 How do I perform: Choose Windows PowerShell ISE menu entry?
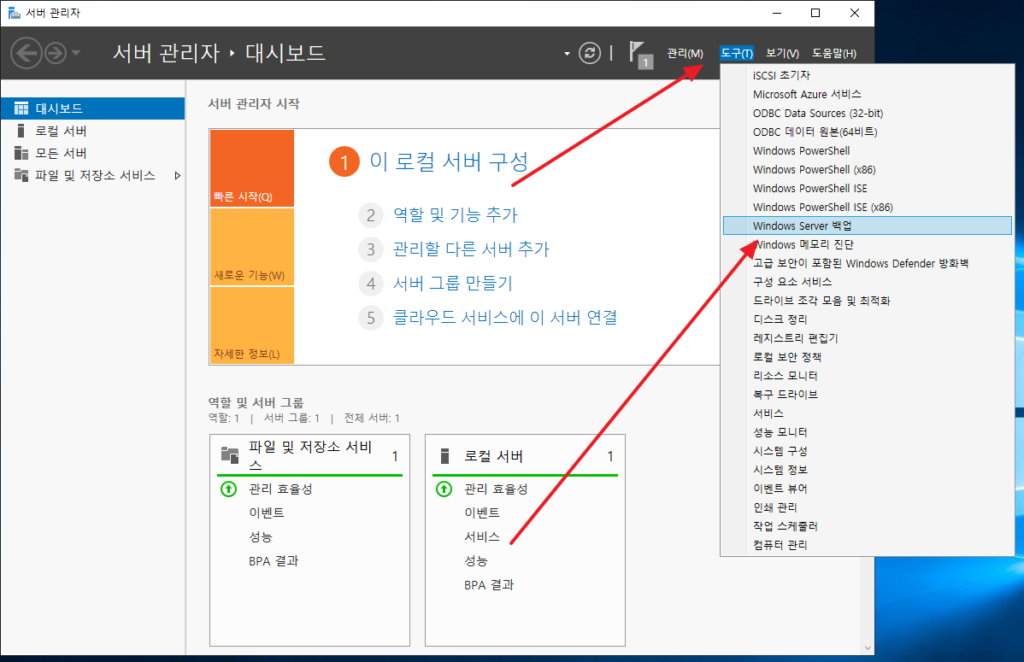pos(810,188)
